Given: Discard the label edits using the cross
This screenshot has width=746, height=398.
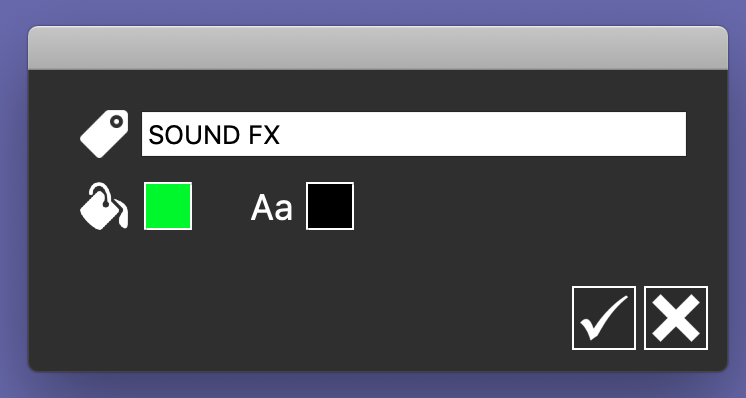Looking at the screenshot, I should pos(676,318).
